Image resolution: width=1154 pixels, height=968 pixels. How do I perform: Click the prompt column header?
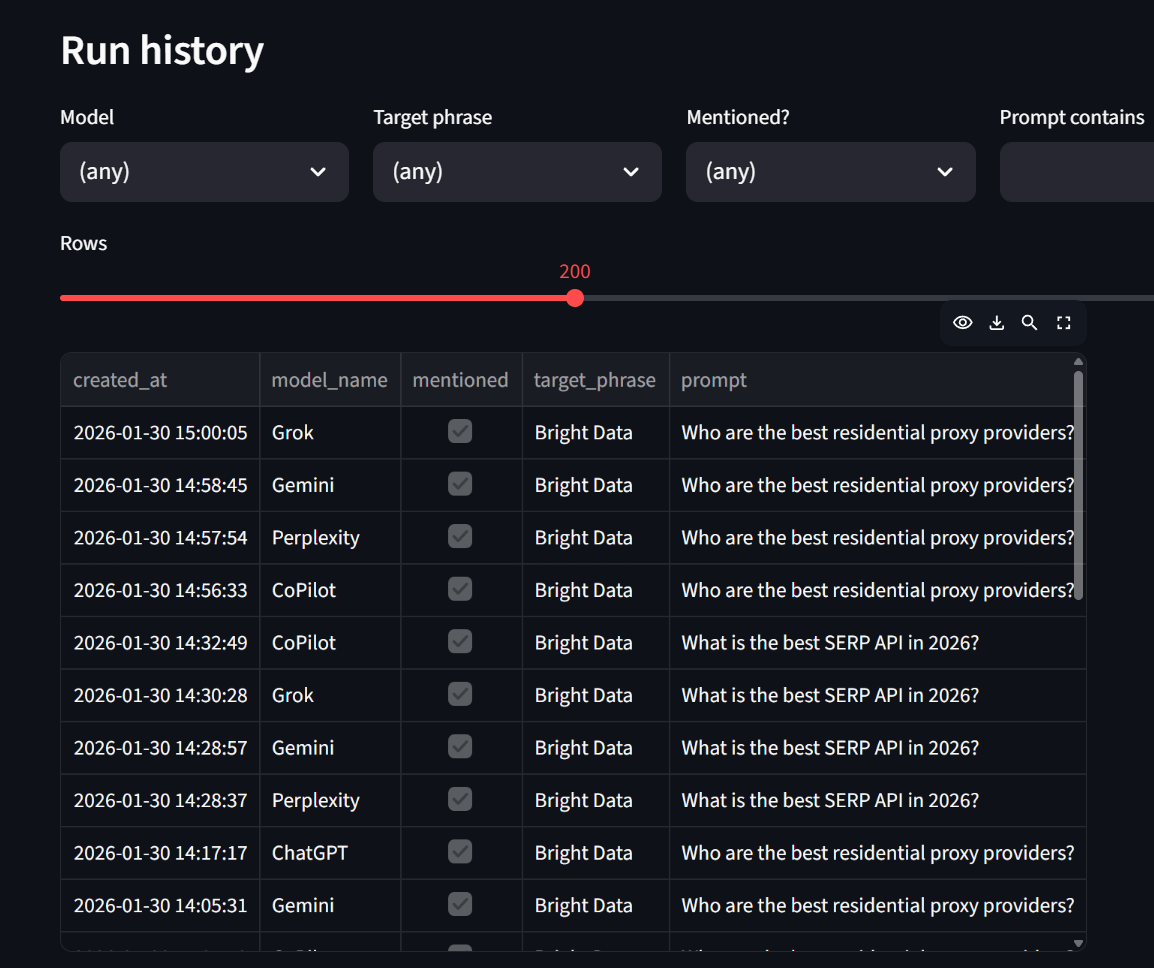(713, 379)
